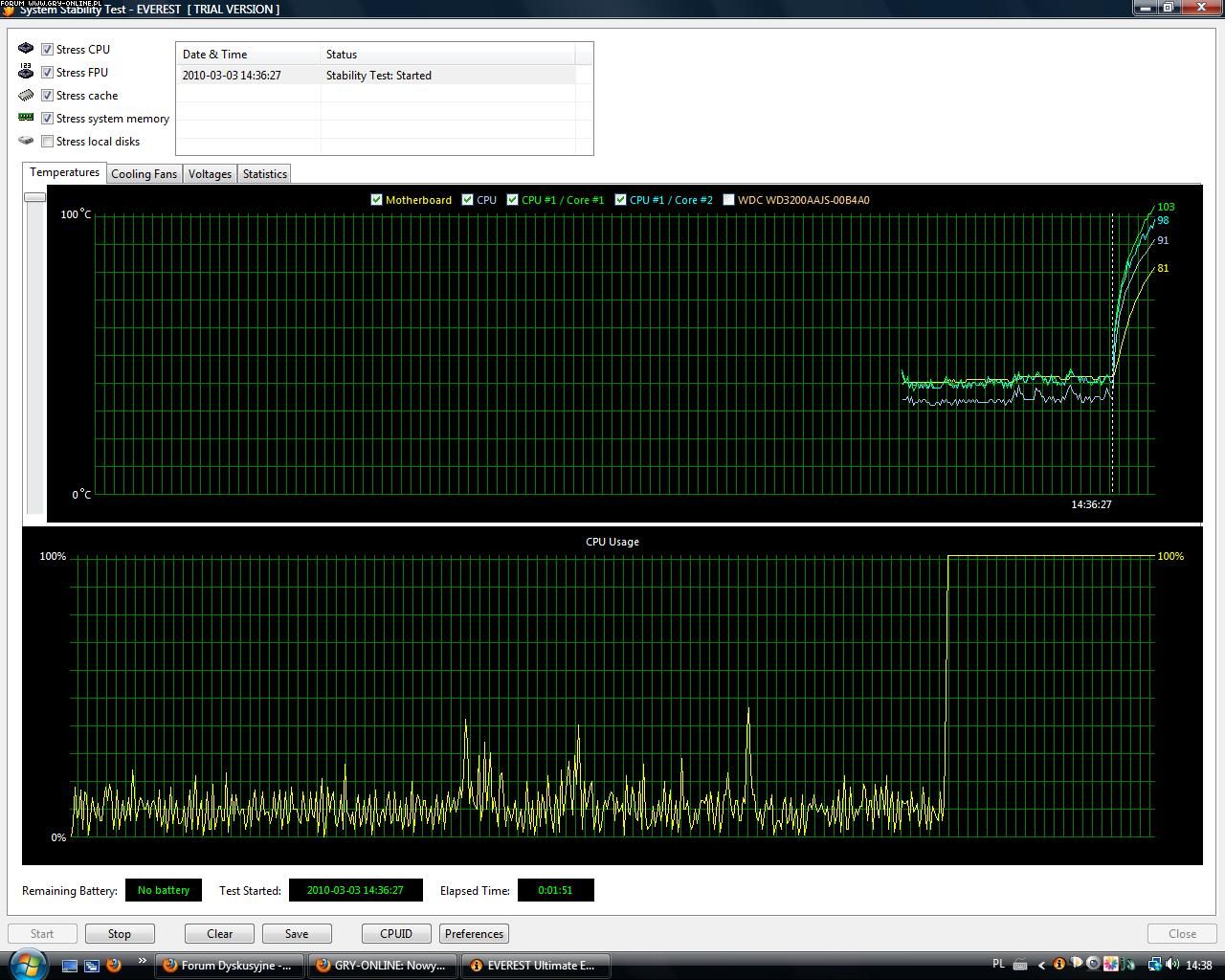Uncheck the Stress system memory option
This screenshot has height=980, width=1225.
tap(47, 119)
